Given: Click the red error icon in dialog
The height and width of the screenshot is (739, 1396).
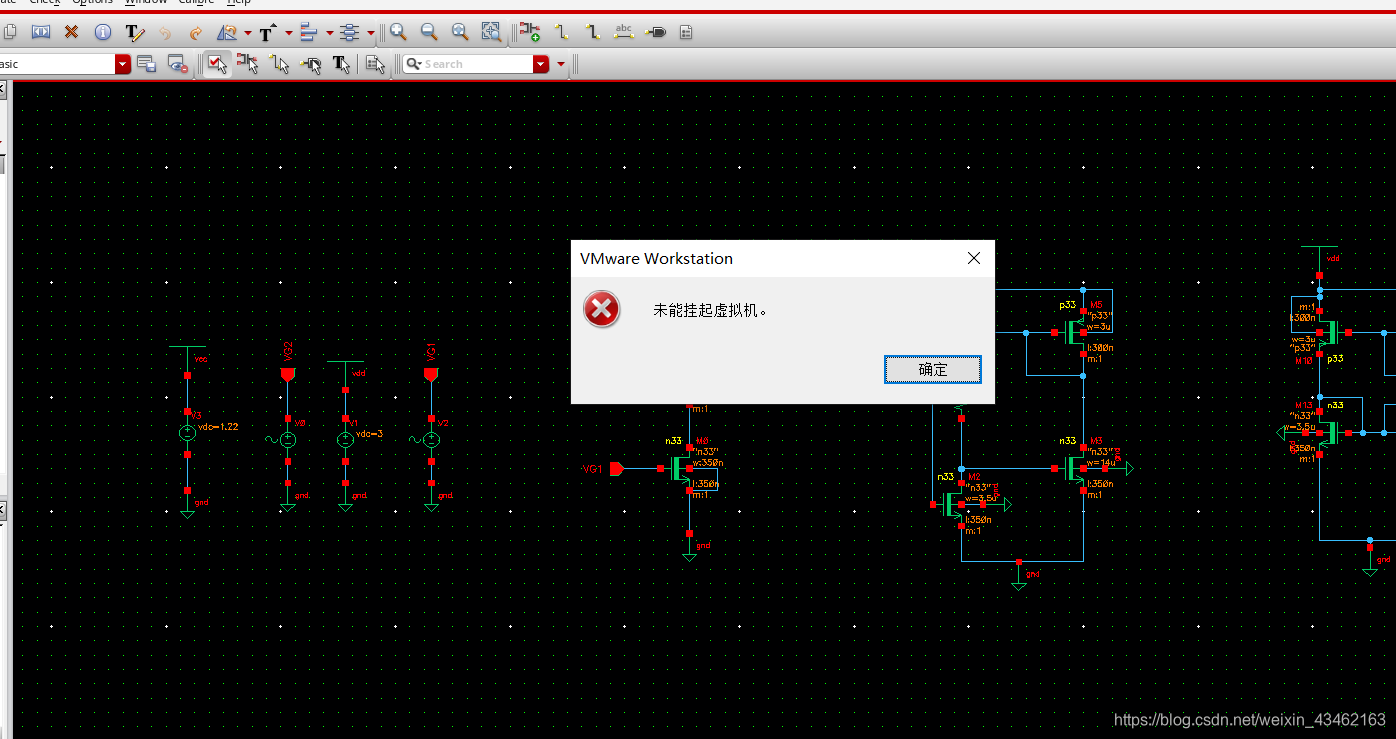Looking at the screenshot, I should (x=602, y=310).
